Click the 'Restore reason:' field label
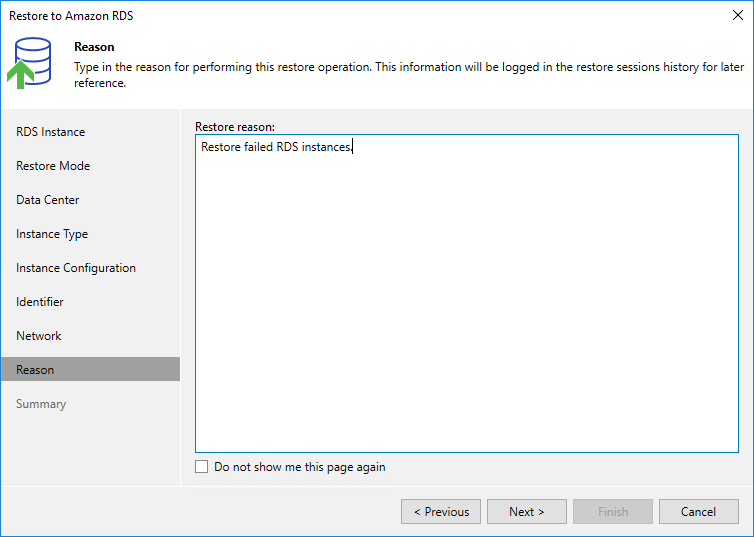 pyautogui.click(x=235, y=127)
